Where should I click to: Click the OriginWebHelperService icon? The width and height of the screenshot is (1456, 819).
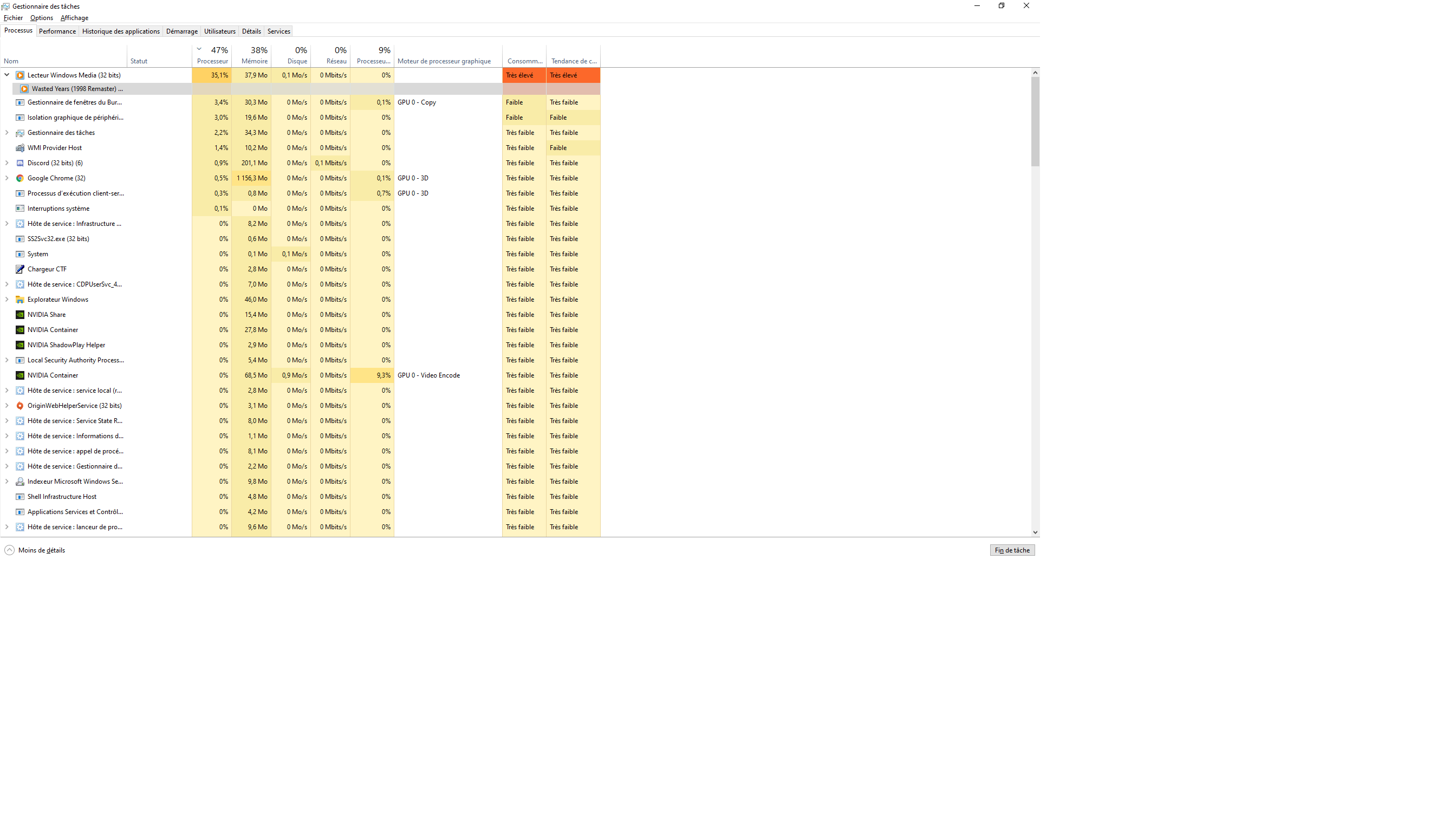[x=20, y=406]
